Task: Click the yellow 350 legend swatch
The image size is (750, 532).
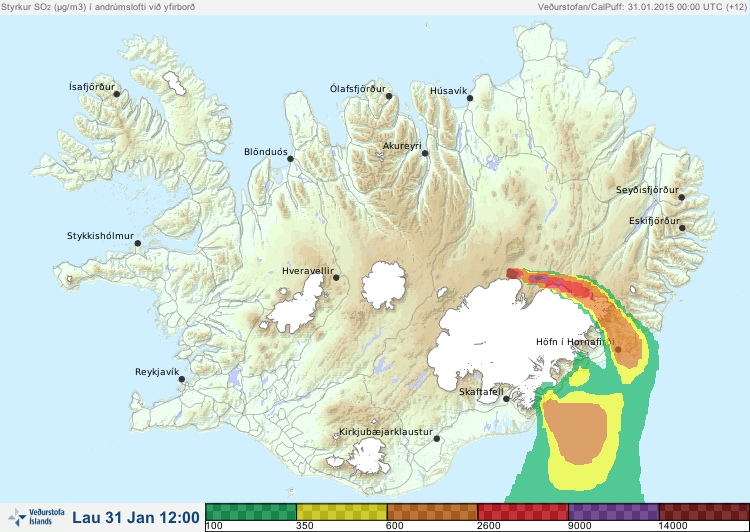Action: coord(342,512)
